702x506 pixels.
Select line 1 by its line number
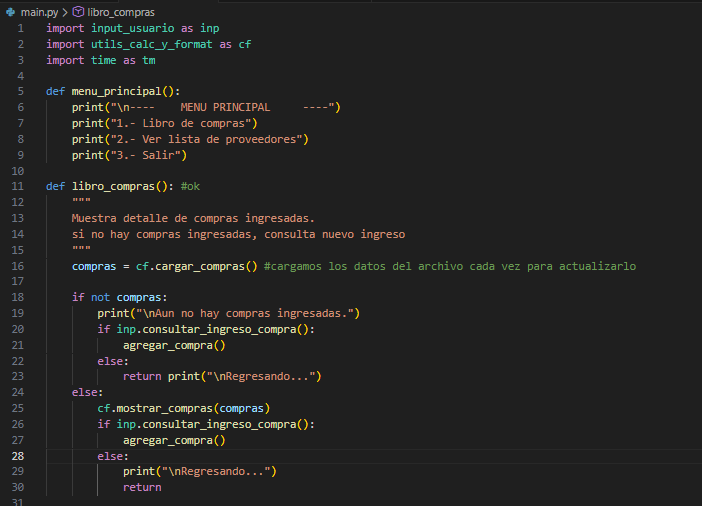tap(20, 28)
